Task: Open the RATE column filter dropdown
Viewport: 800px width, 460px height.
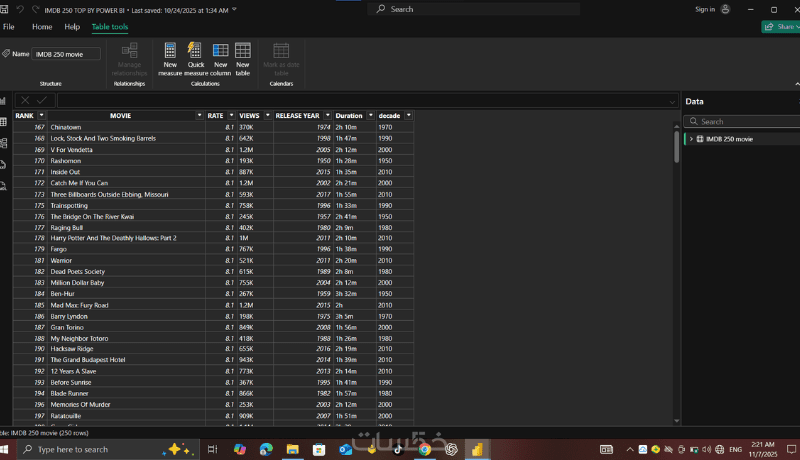Action: pyautogui.click(x=231, y=116)
